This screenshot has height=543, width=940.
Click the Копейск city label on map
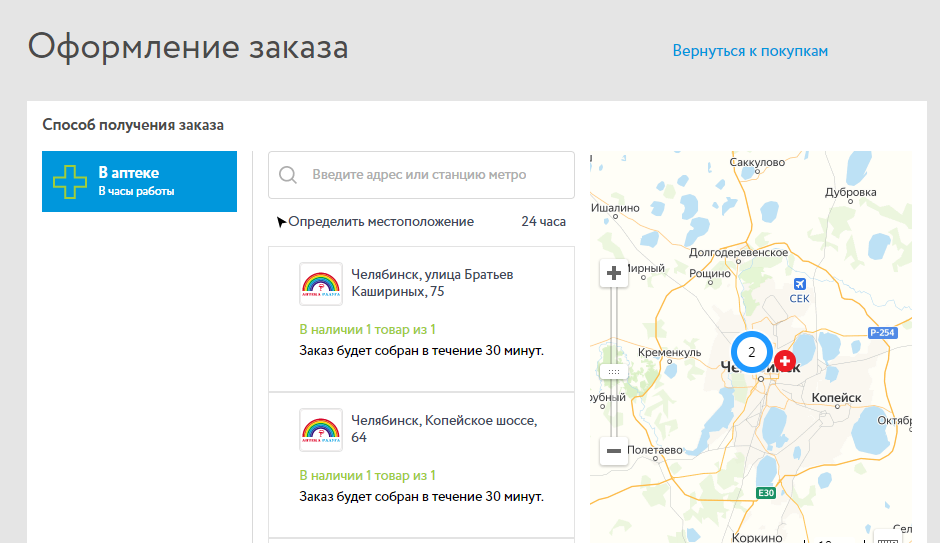[836, 397]
